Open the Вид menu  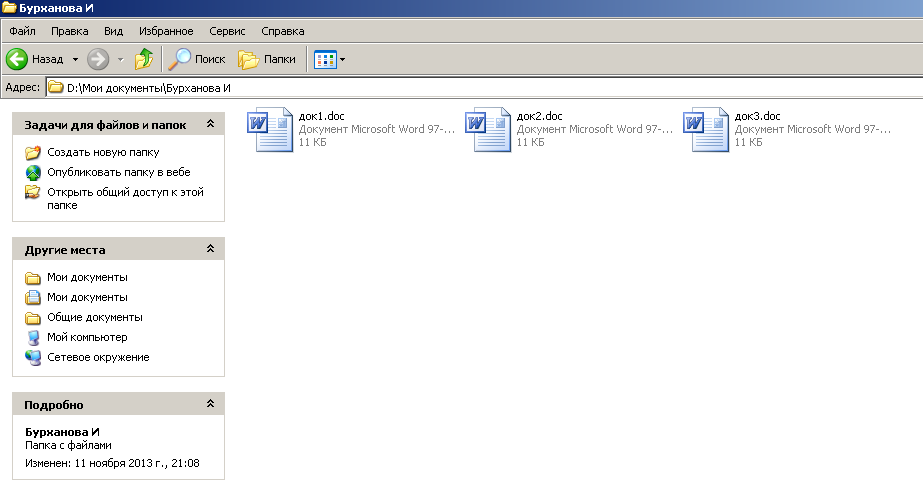[114, 31]
